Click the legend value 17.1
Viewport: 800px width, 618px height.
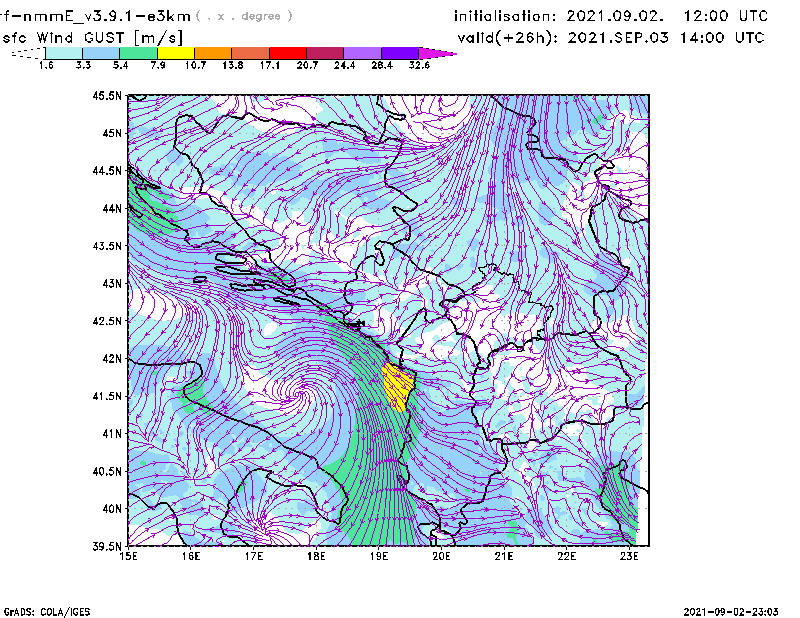[x=270, y=65]
